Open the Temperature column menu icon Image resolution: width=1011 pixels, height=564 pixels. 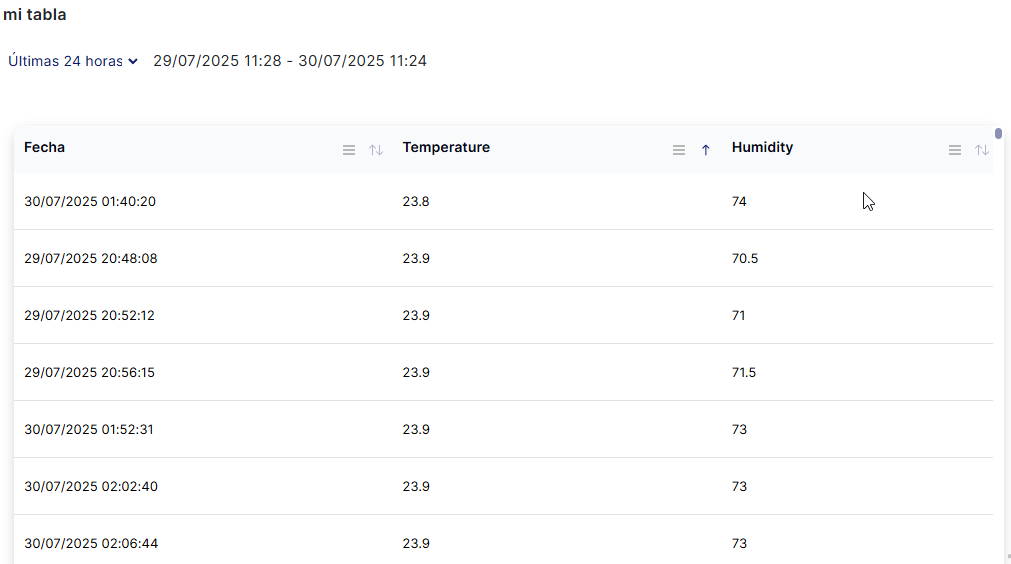click(x=679, y=150)
